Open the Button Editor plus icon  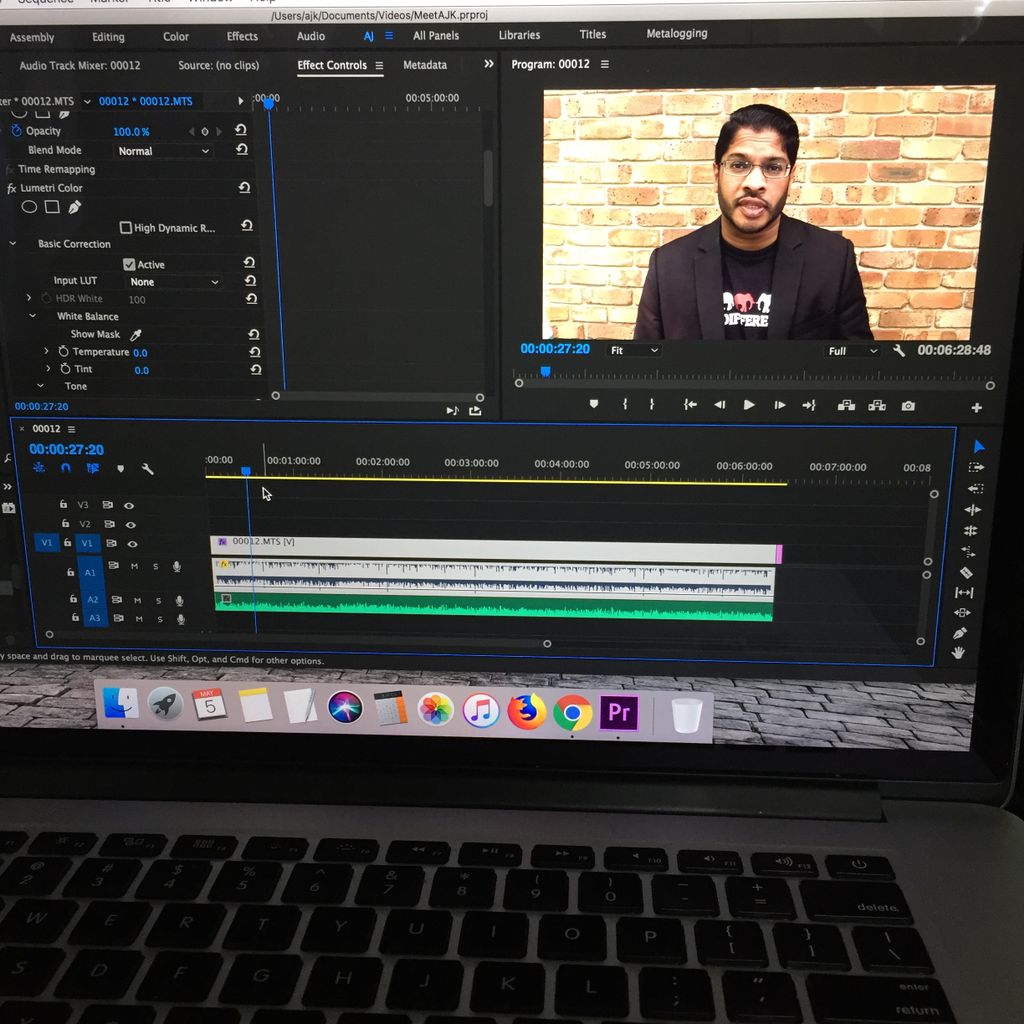(x=976, y=408)
